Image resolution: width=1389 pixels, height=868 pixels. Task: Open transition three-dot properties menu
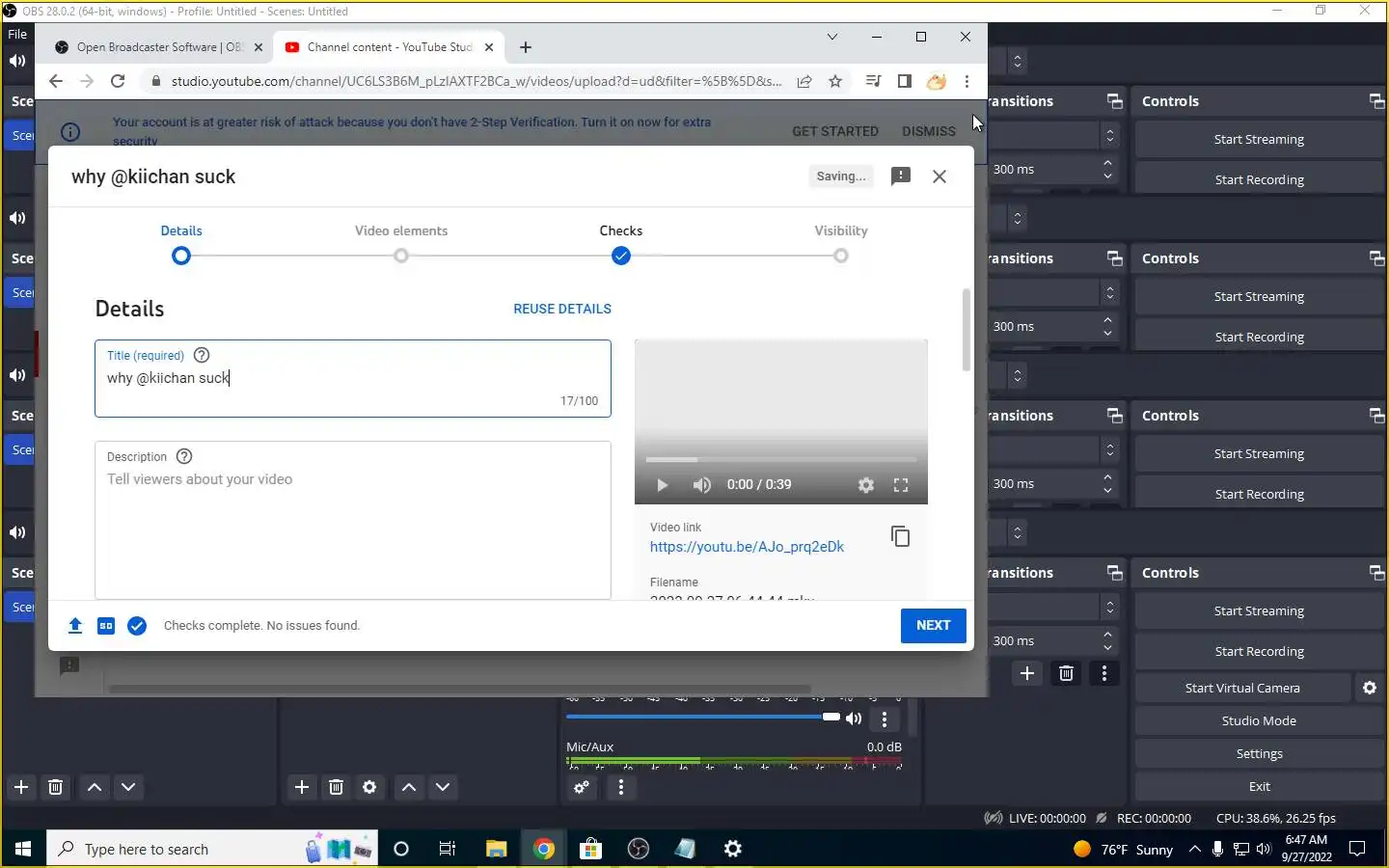tap(1104, 673)
